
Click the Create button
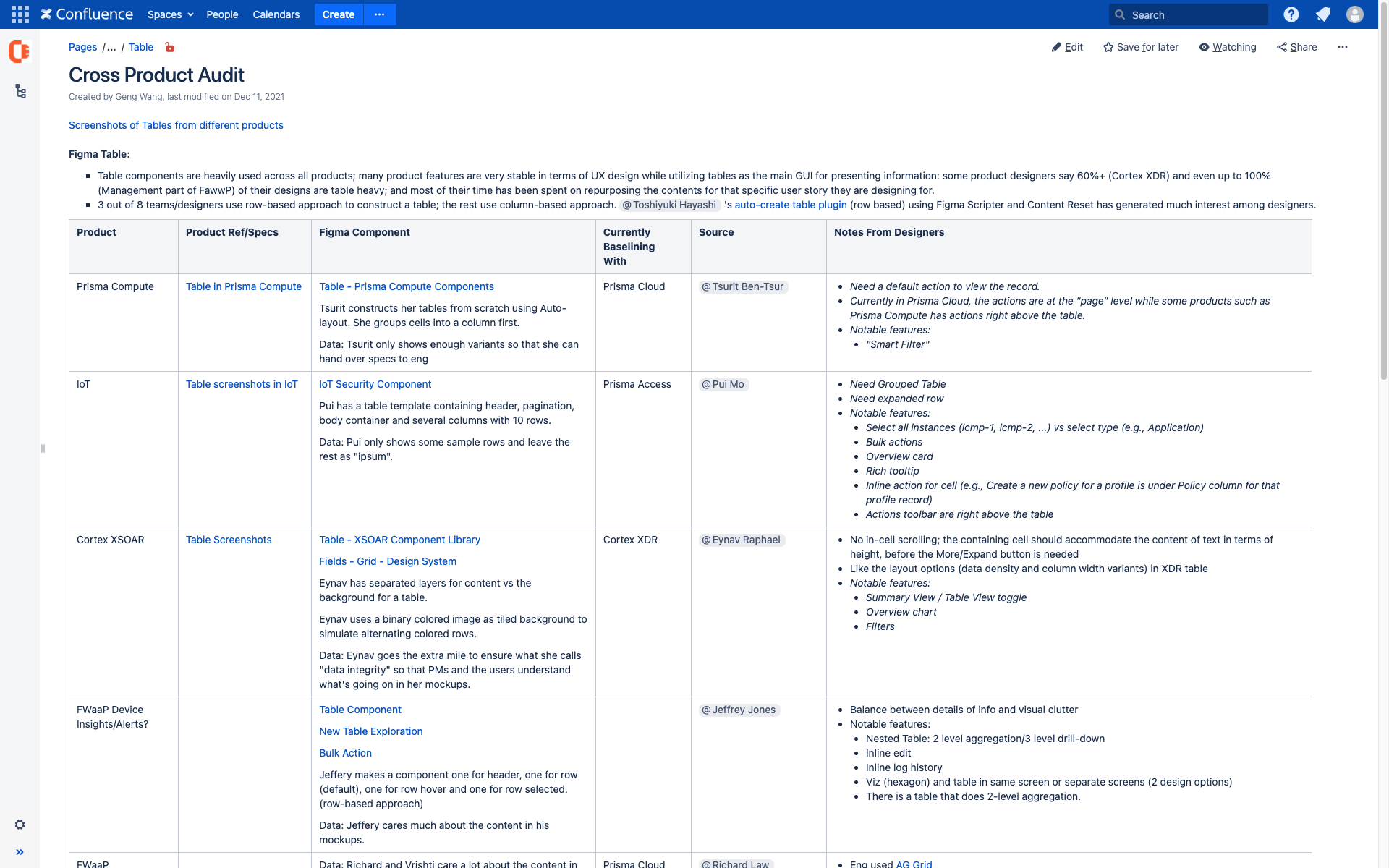pyautogui.click(x=339, y=14)
